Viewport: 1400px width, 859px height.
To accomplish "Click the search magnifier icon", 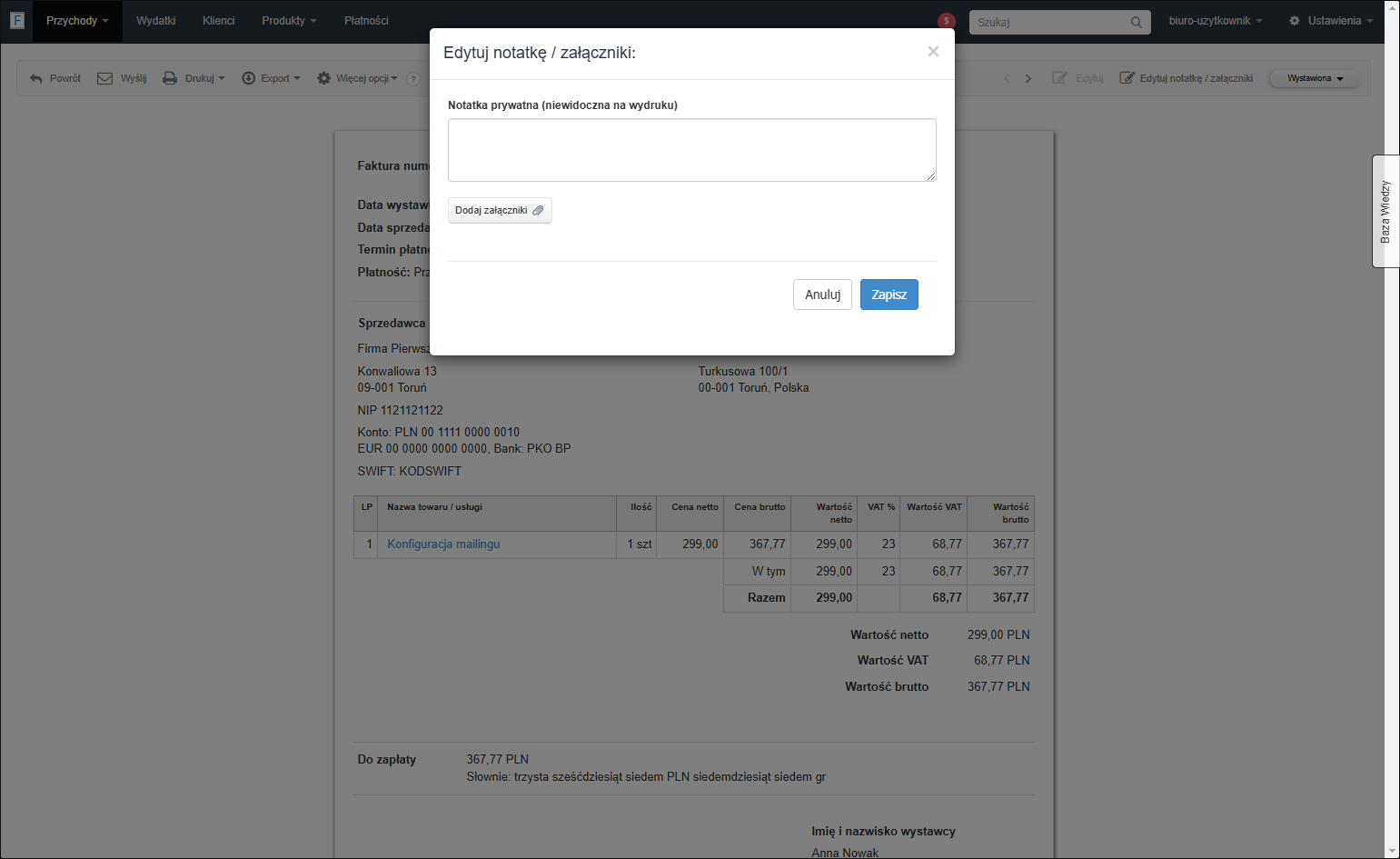I will click(1137, 22).
